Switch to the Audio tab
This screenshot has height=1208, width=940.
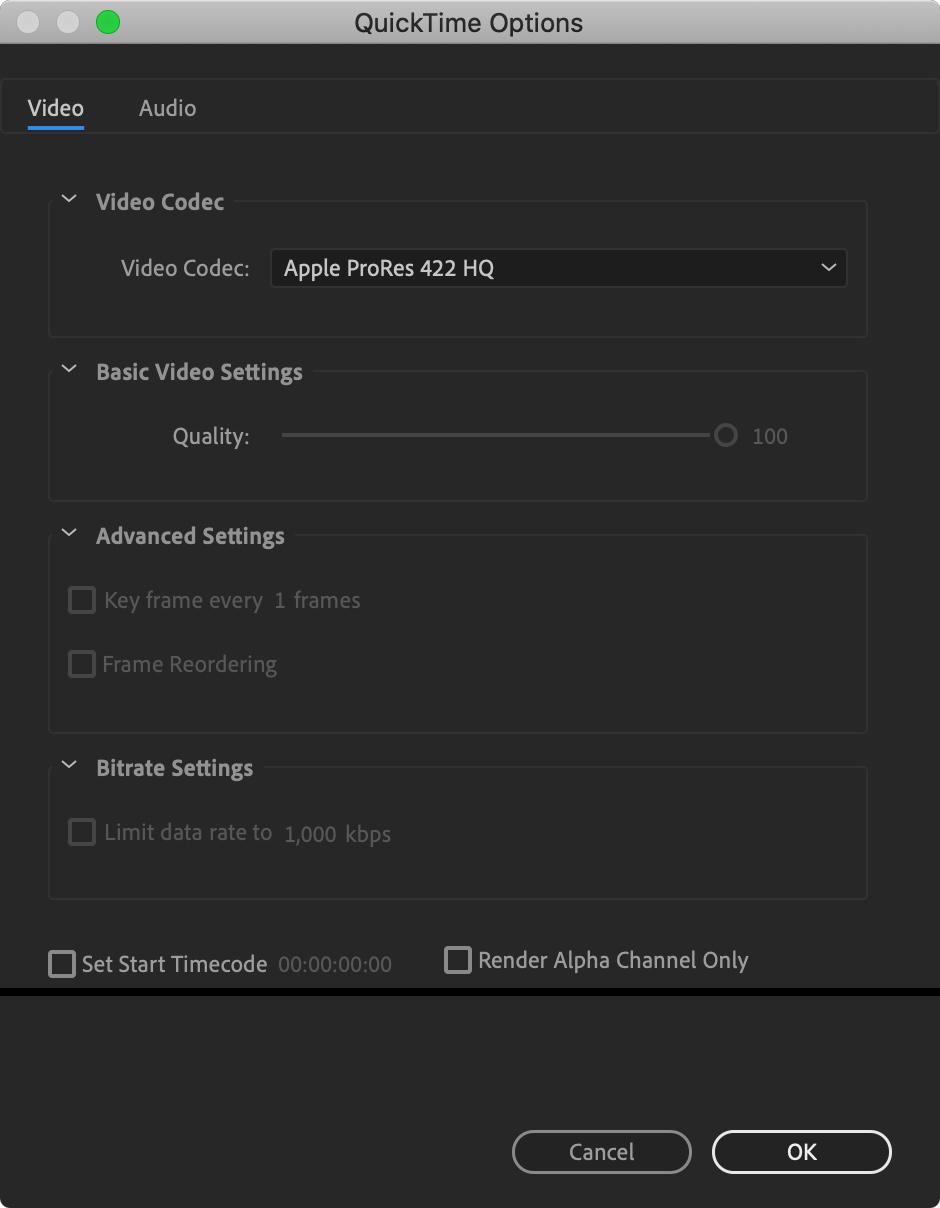(167, 108)
